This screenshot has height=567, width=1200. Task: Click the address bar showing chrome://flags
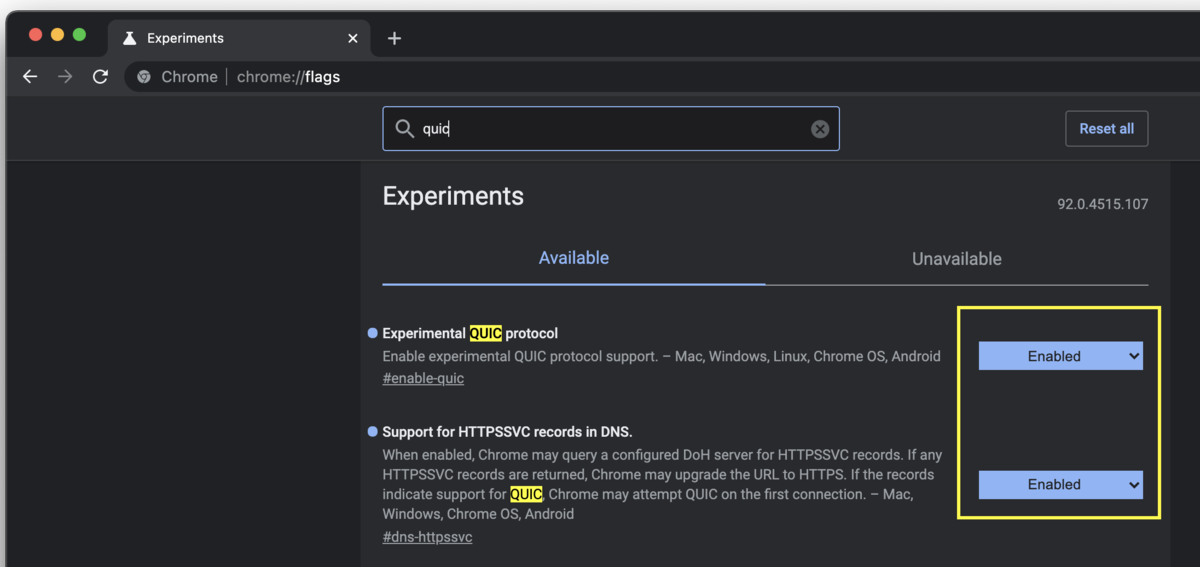[660, 77]
